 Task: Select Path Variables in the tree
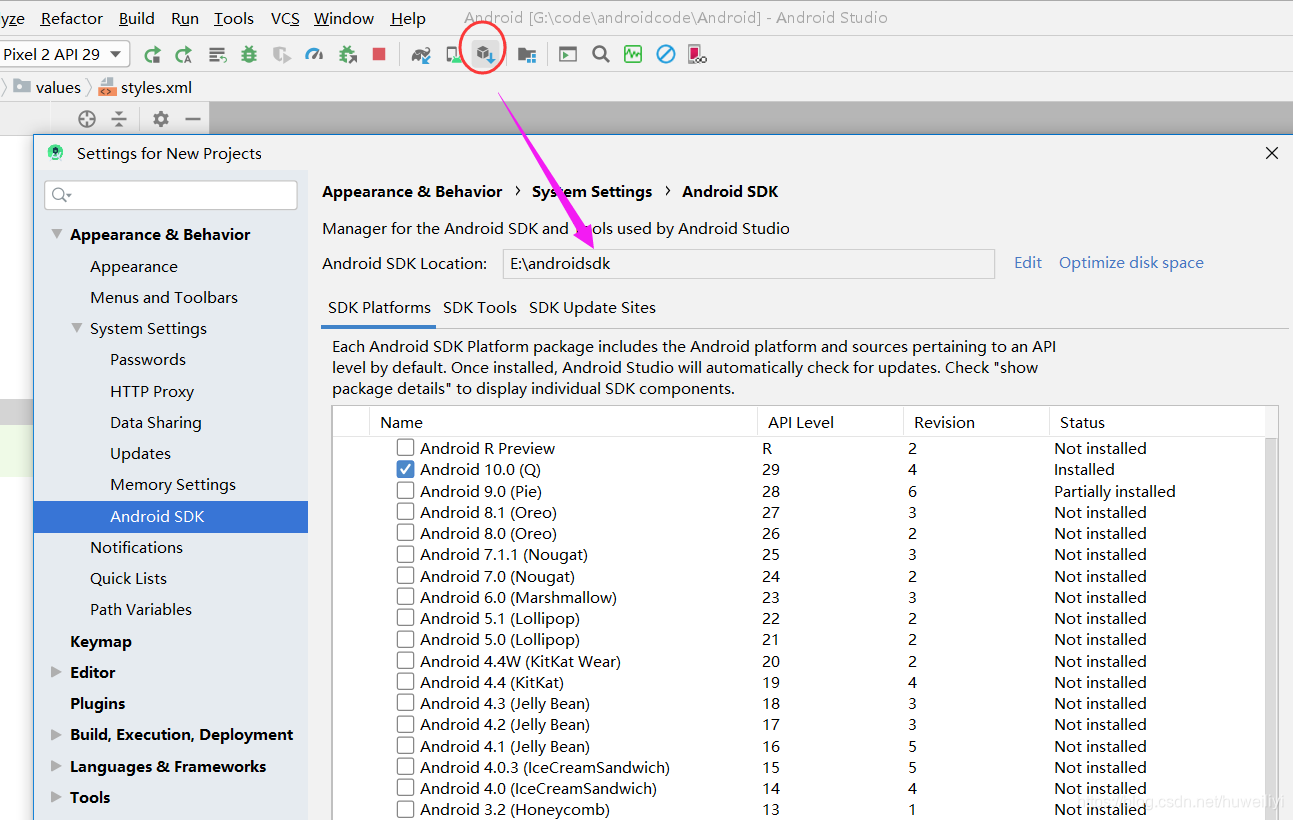pos(141,610)
